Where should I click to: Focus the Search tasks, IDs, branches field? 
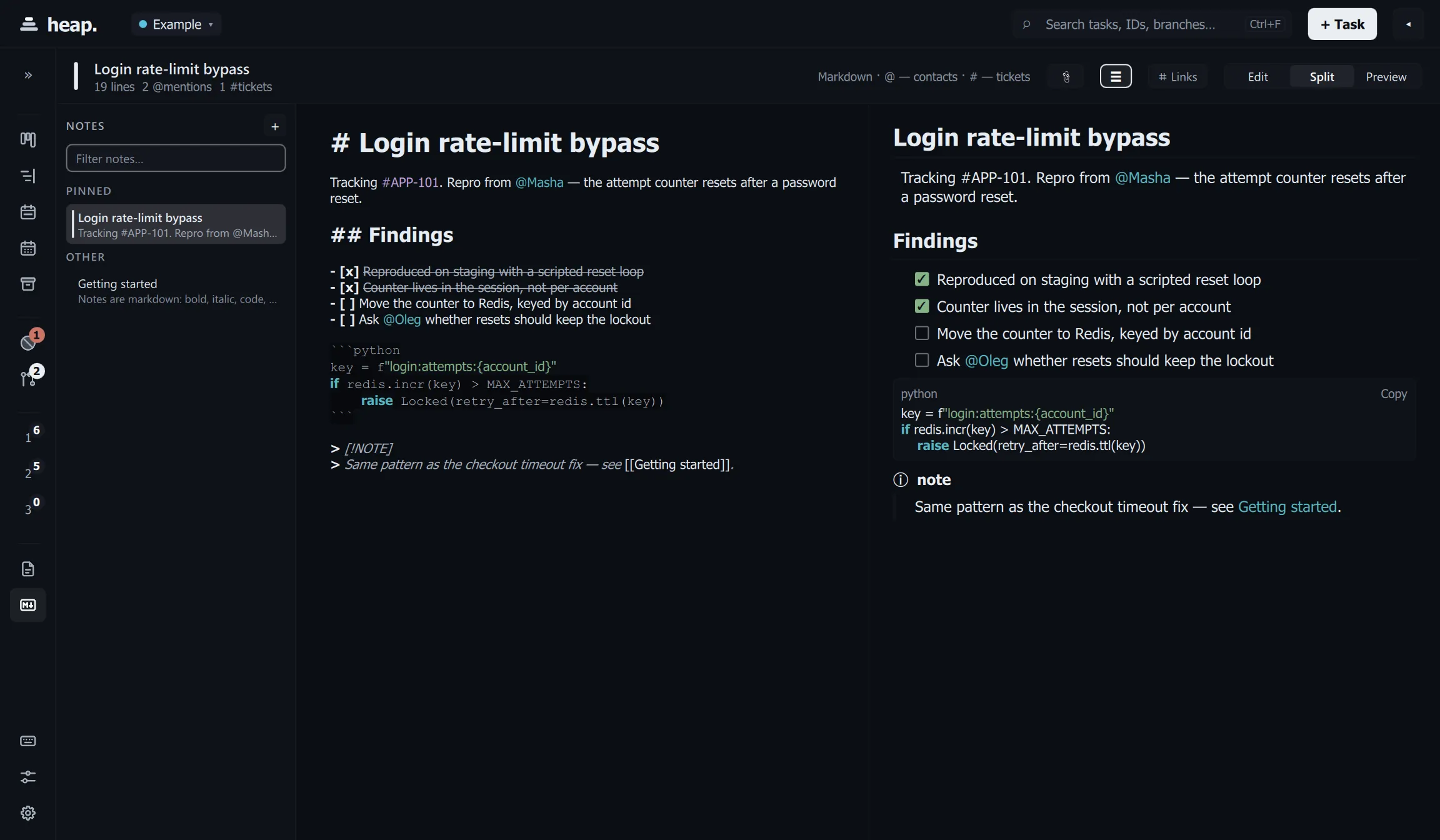pos(1151,24)
